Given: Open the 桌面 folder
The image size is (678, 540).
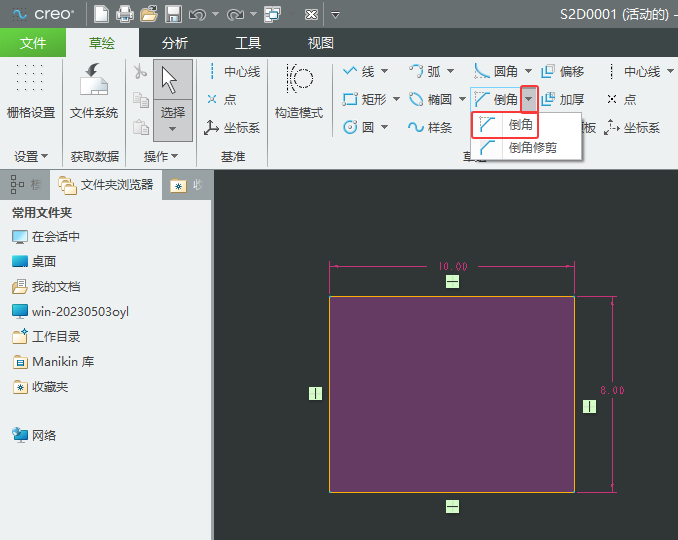Looking at the screenshot, I should point(34,262).
